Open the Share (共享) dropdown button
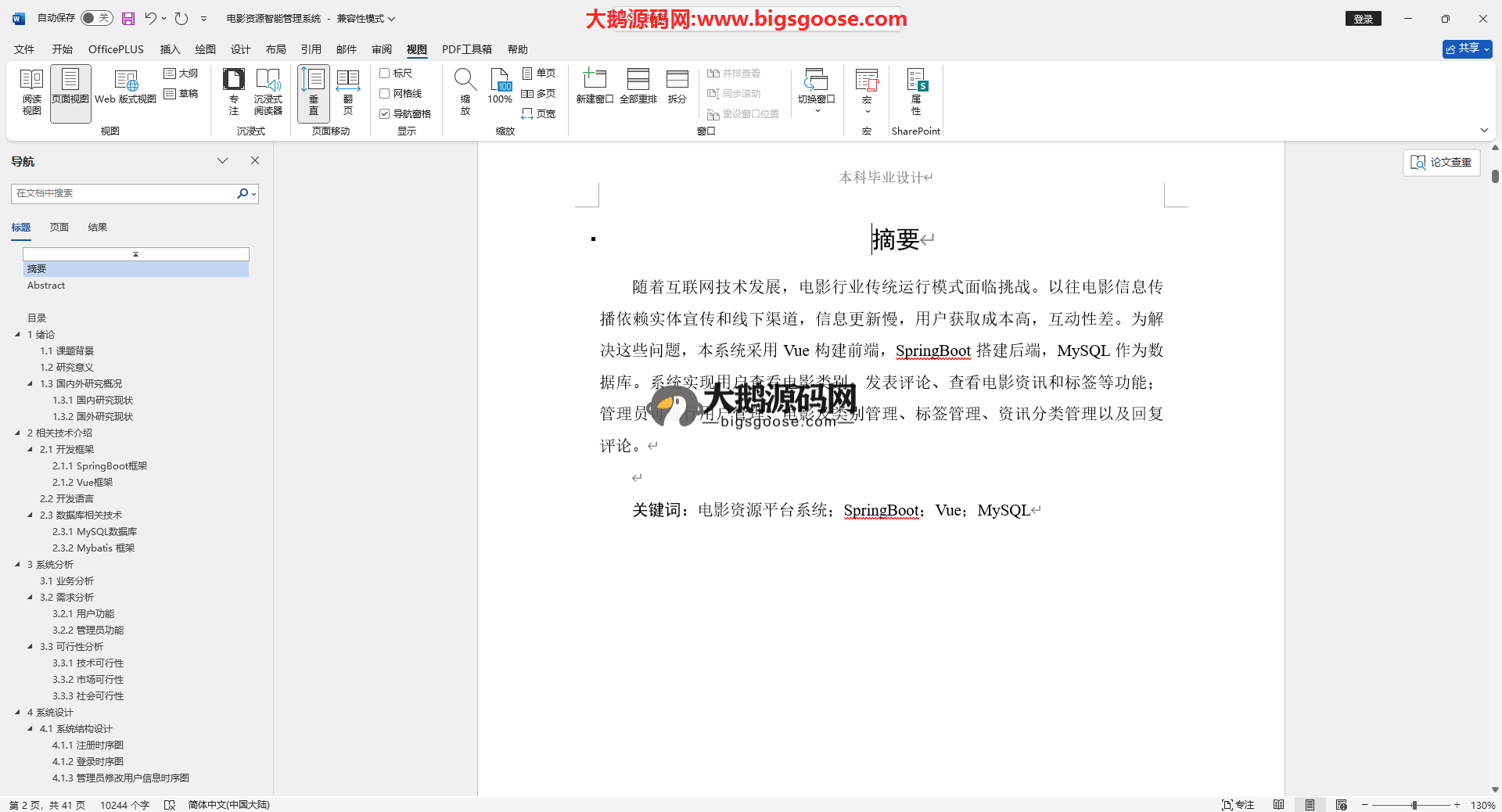Viewport: 1502px width, 812px height. [1467, 49]
